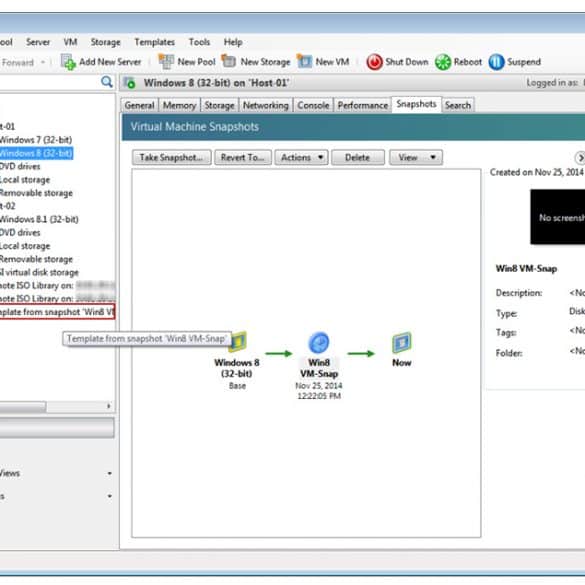Click the Forward navigation button
The height and width of the screenshot is (585, 585).
18,62
